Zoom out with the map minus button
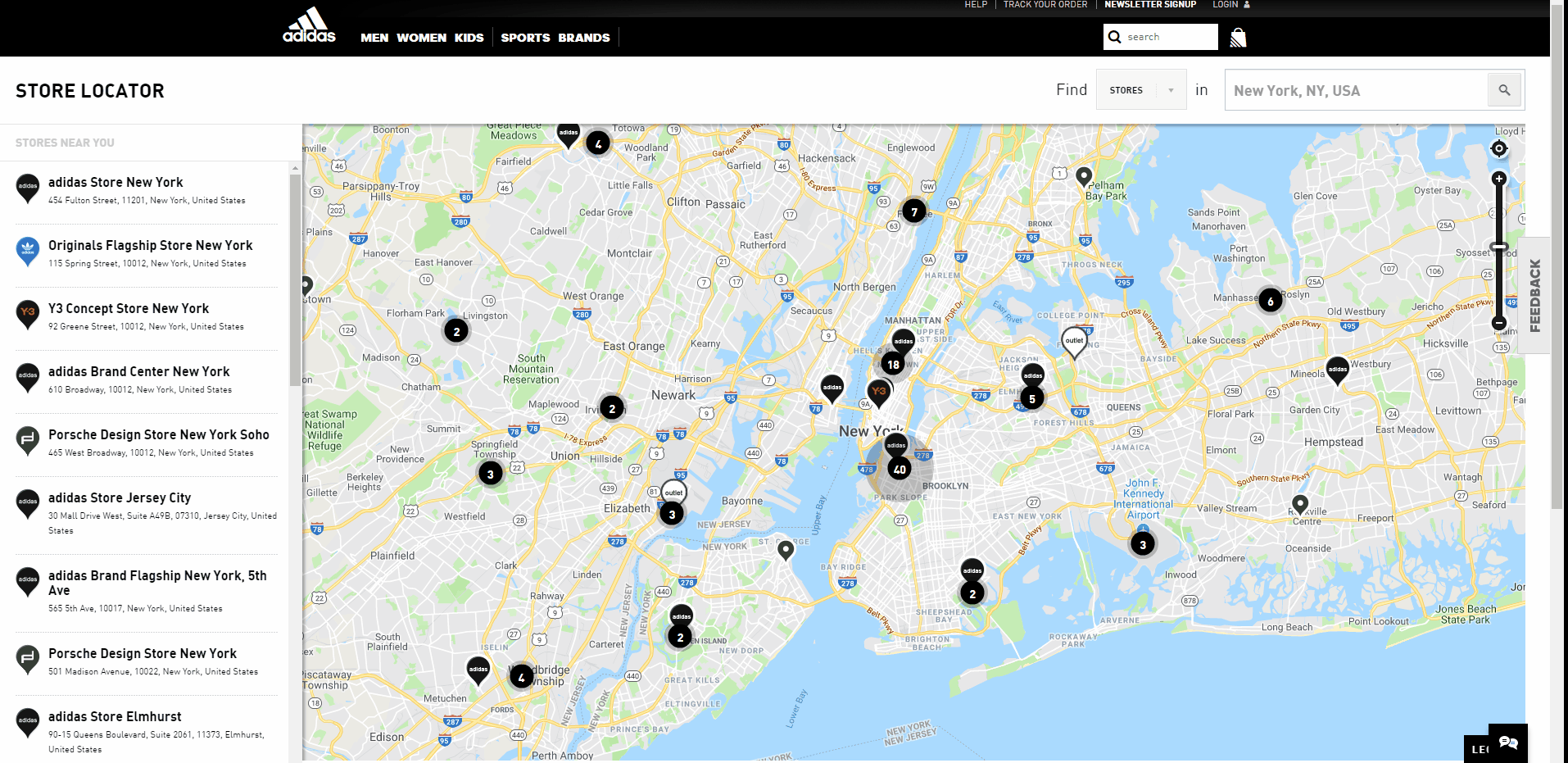The width and height of the screenshot is (1568, 763). click(x=1499, y=323)
